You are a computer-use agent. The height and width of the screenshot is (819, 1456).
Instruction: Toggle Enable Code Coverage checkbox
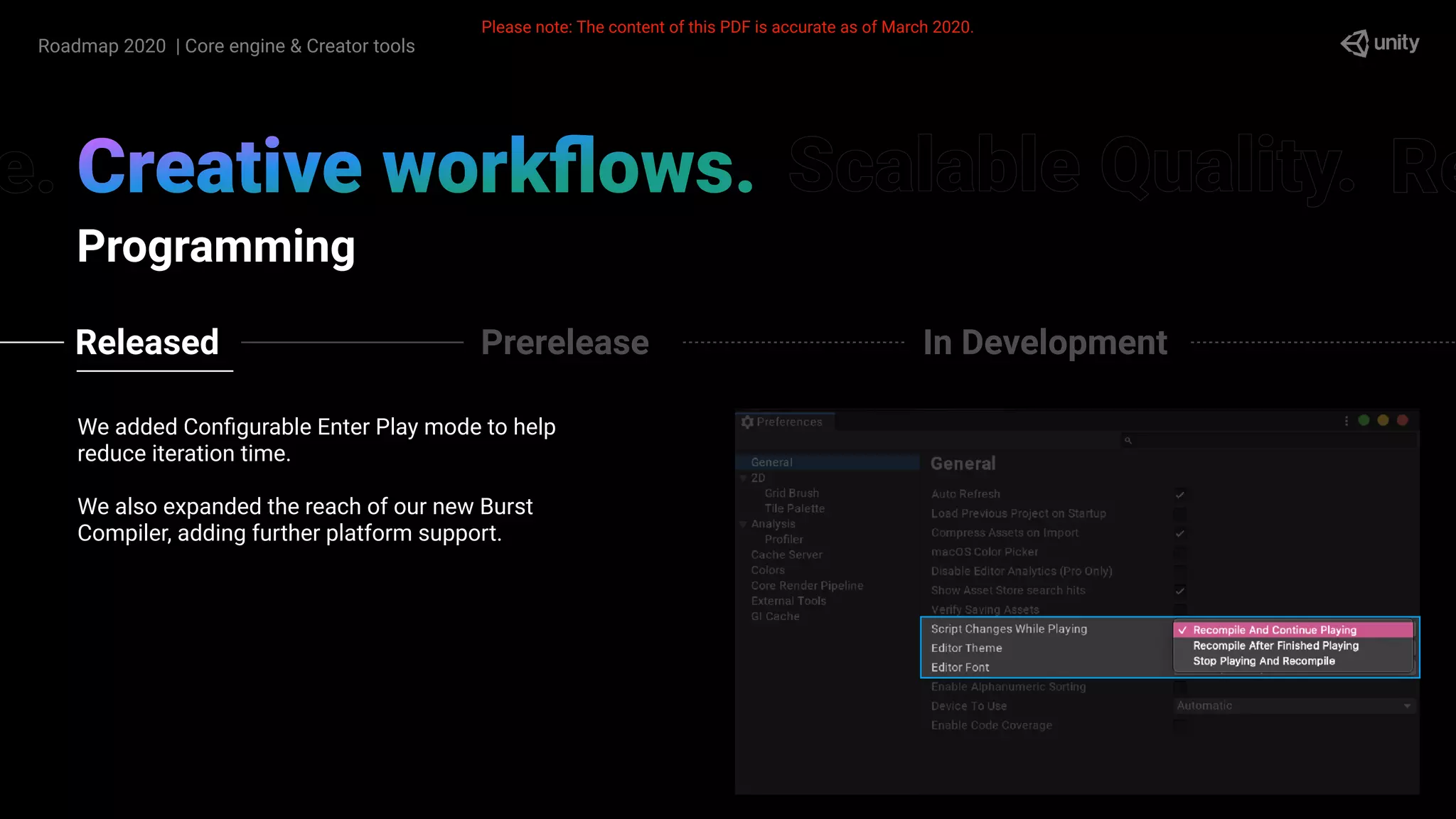point(1180,725)
